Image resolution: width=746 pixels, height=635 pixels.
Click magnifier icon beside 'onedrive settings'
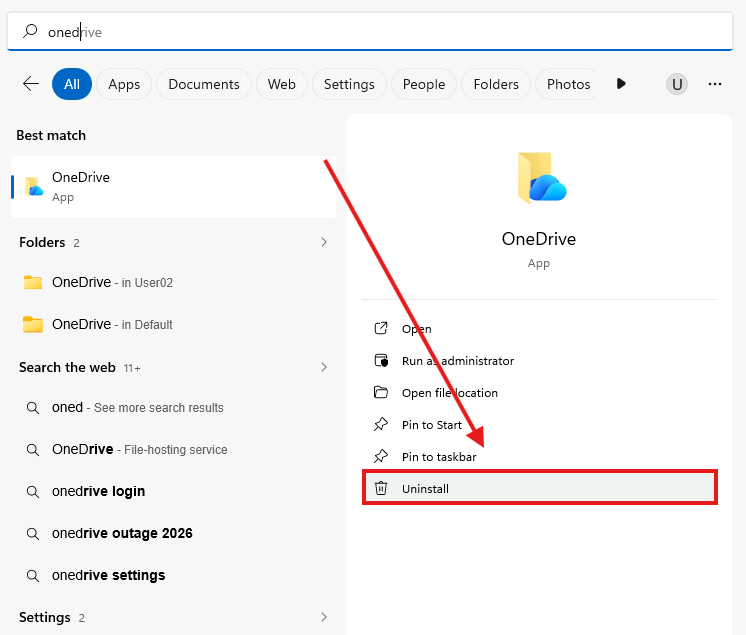(32, 576)
